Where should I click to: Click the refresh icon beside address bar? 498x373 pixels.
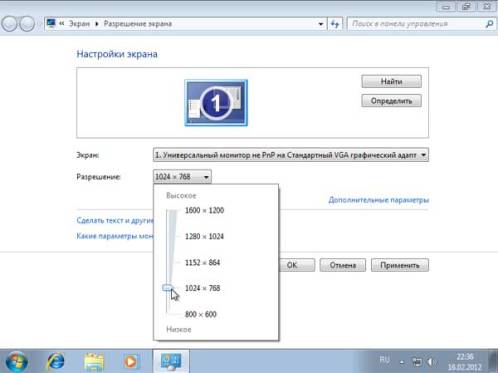(335, 24)
